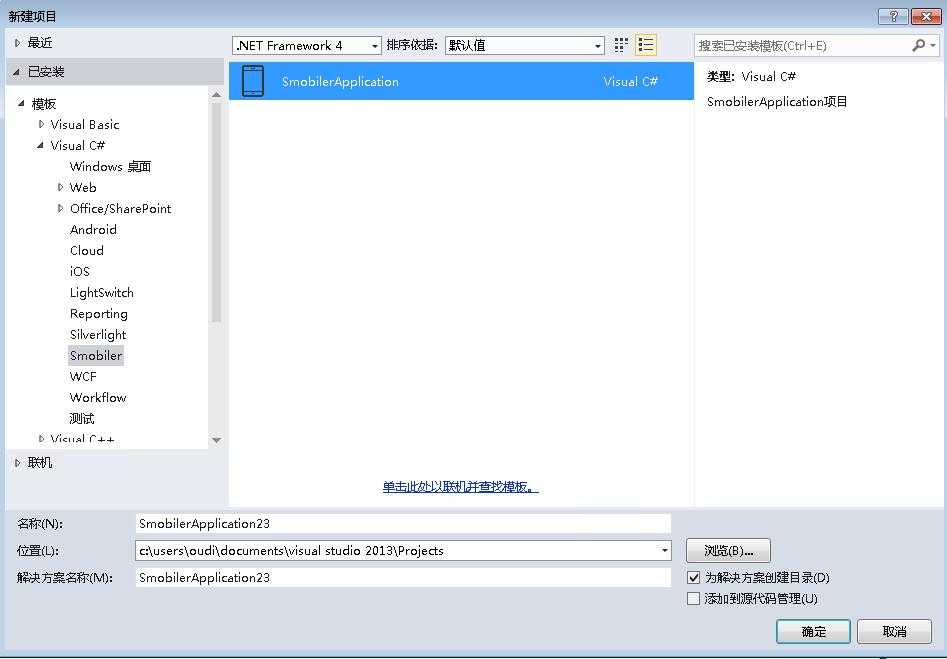The height and width of the screenshot is (659, 947).
Task: Click the 取消 cancel button
Action: pyautogui.click(x=894, y=631)
